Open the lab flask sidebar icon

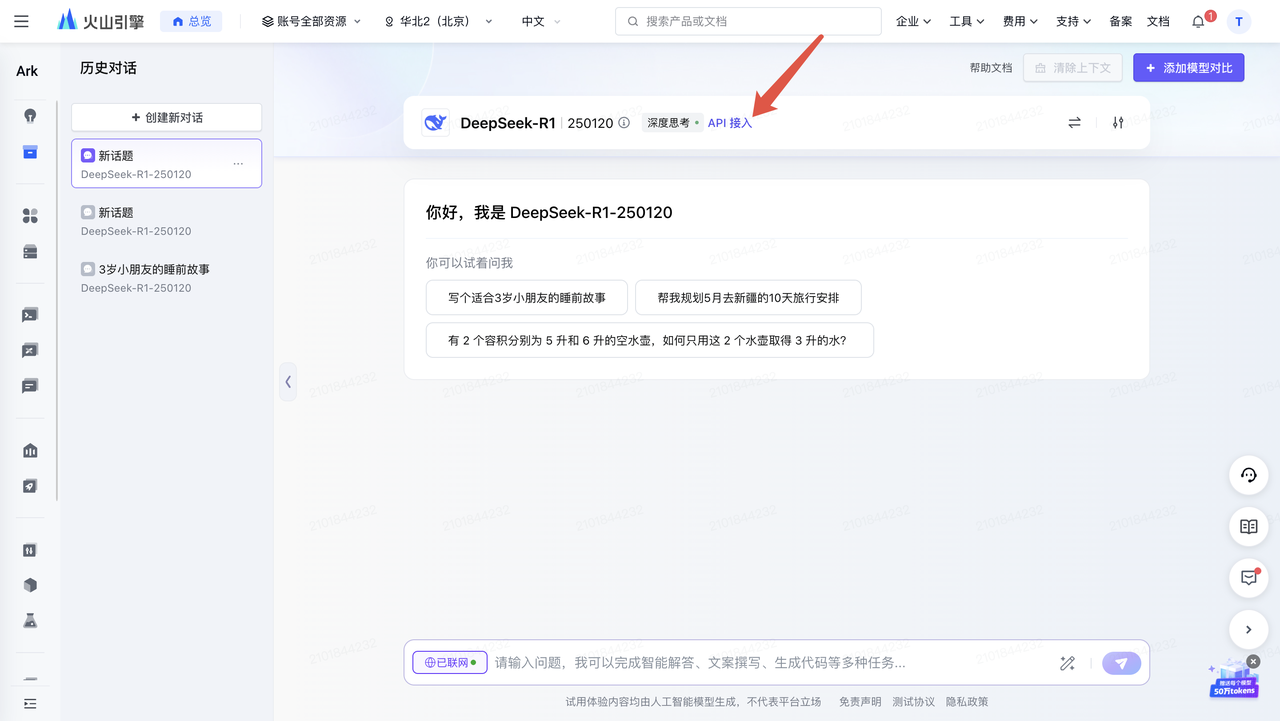[30, 621]
